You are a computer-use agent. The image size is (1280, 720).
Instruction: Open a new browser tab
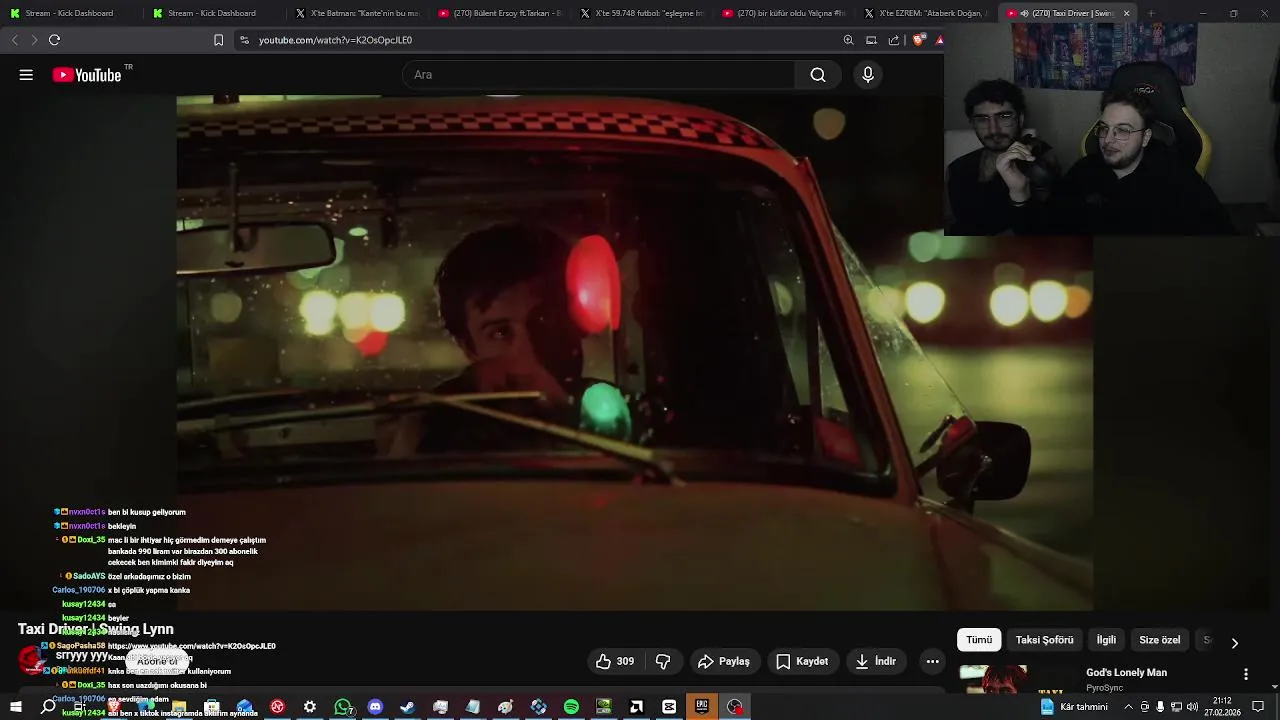pyautogui.click(x=1151, y=13)
